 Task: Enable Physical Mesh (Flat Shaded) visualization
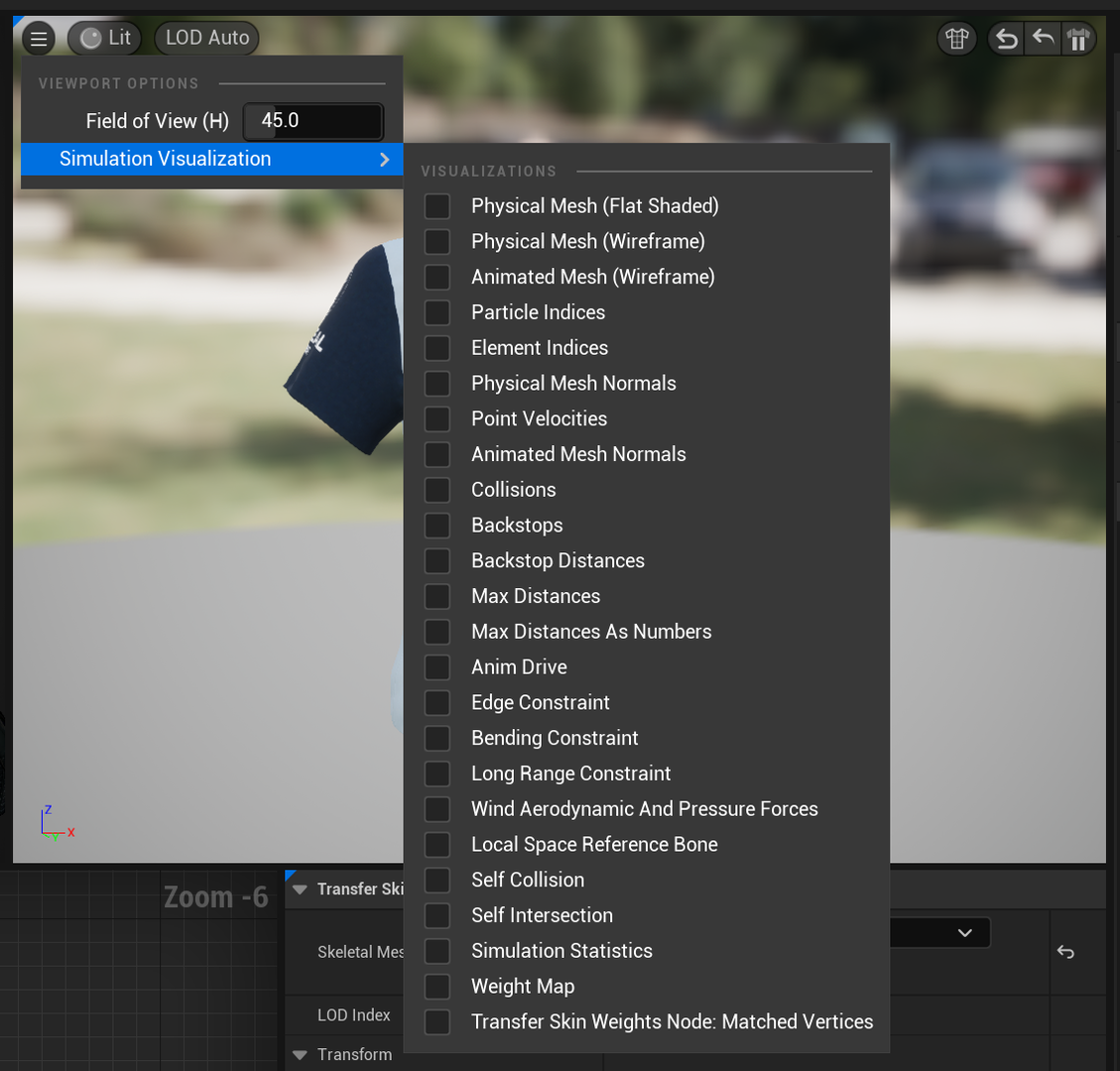[x=437, y=205]
